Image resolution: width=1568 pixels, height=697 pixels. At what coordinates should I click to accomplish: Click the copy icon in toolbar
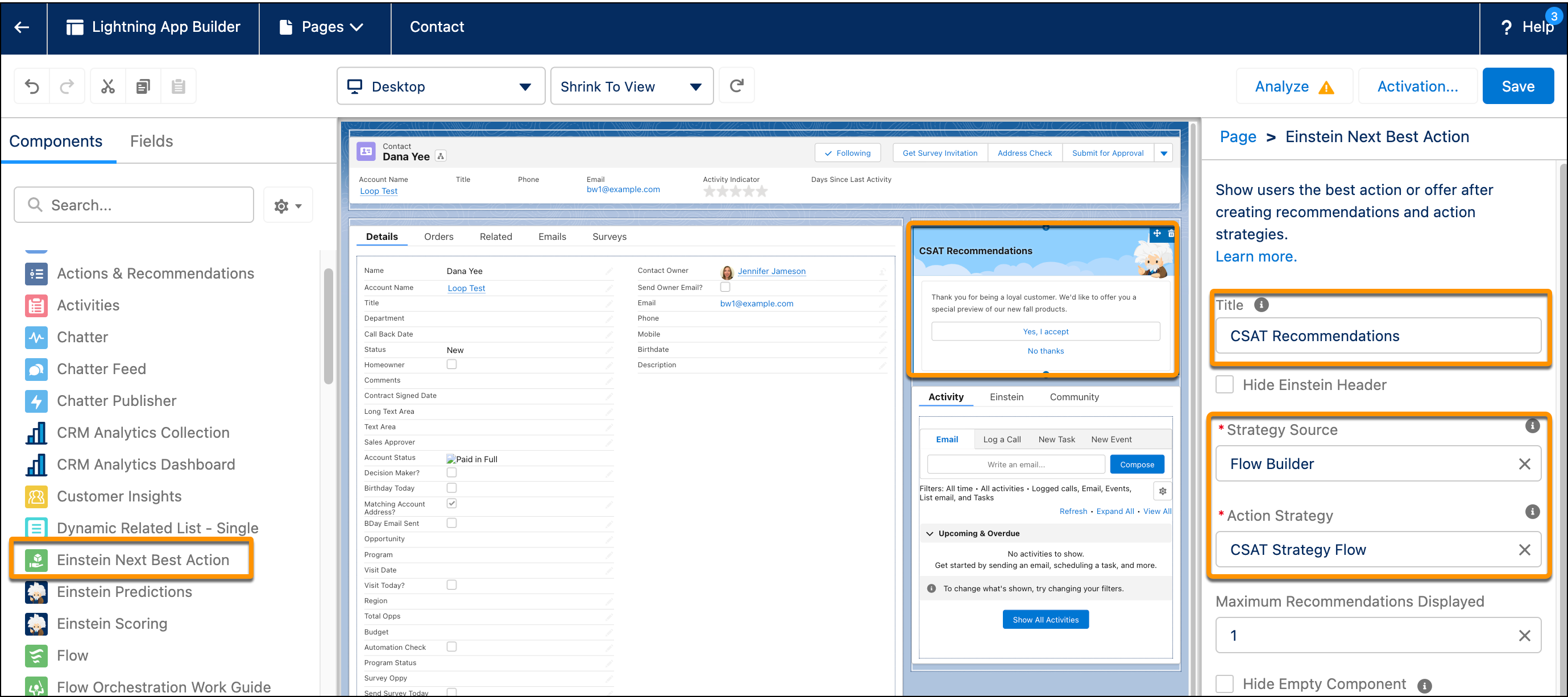point(143,86)
